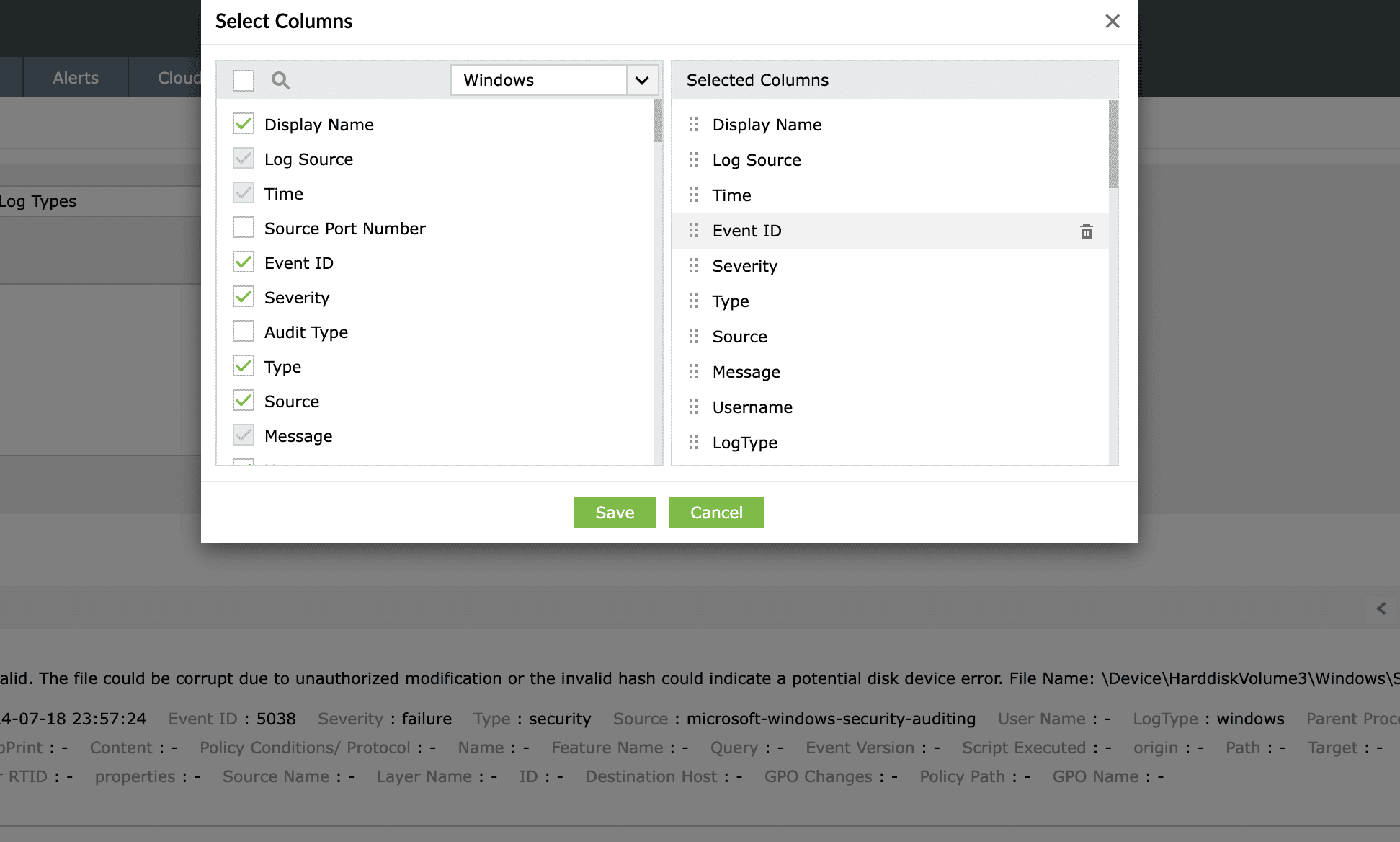Open the Alerts tab in background

click(76, 78)
